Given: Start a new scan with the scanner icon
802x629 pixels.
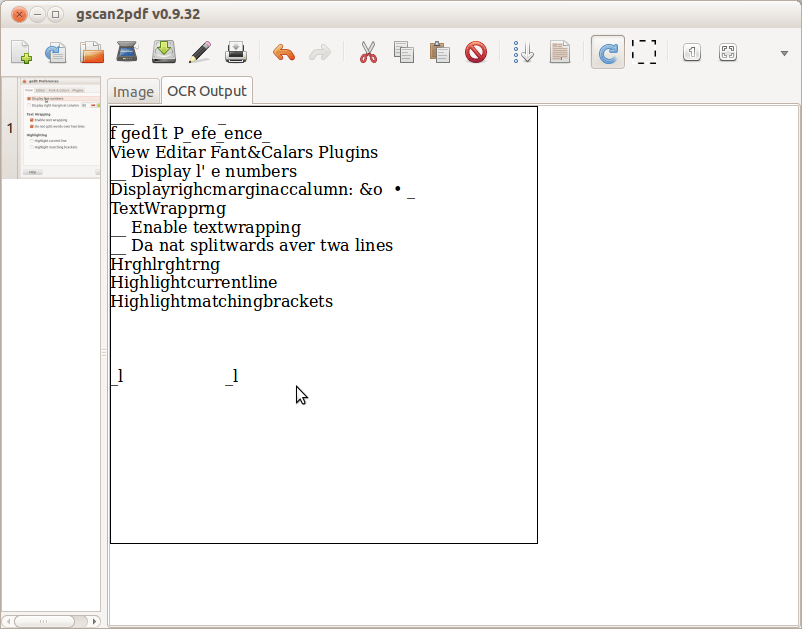Looking at the screenshot, I should click(128, 52).
